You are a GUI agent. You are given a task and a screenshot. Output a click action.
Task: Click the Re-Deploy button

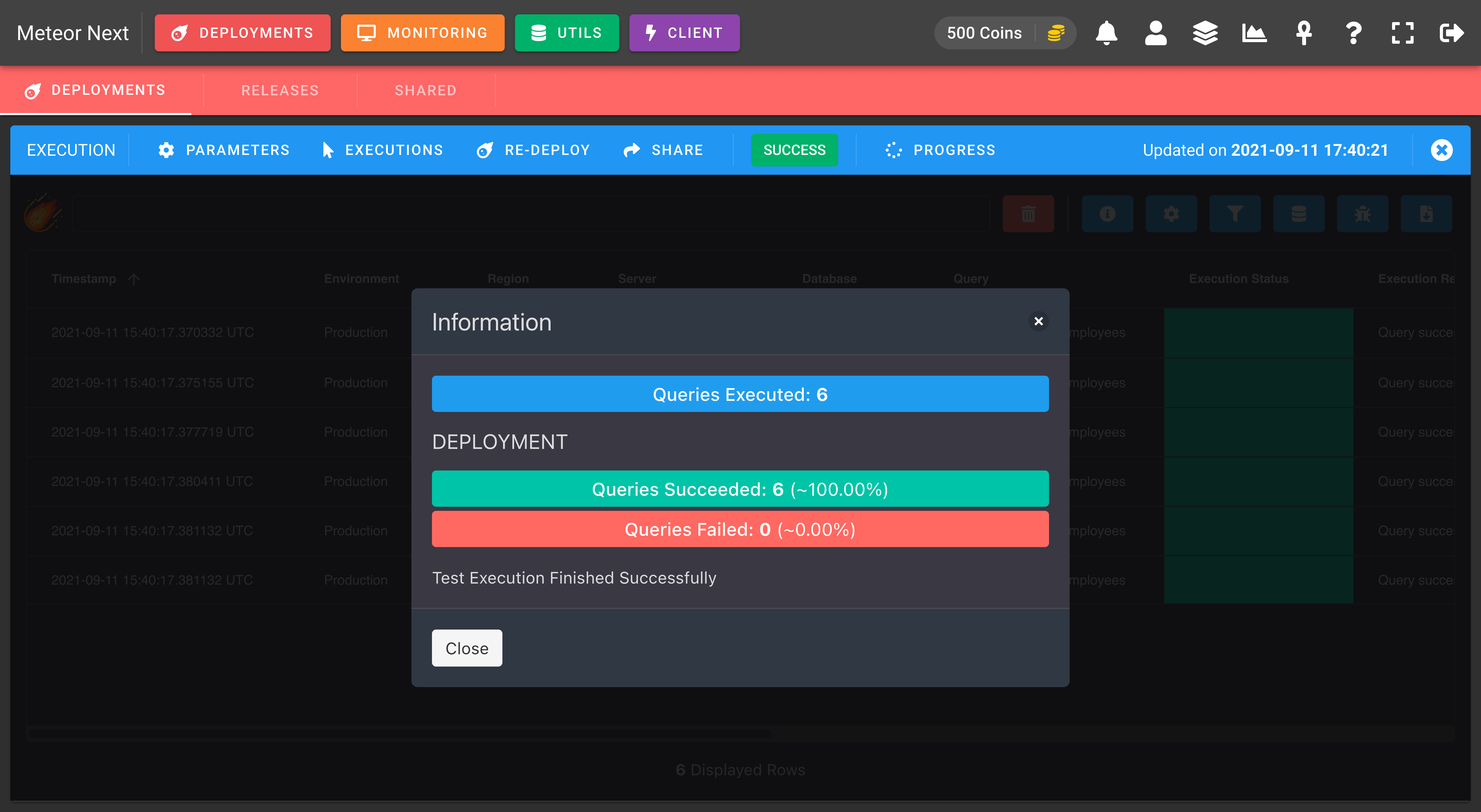pos(534,150)
